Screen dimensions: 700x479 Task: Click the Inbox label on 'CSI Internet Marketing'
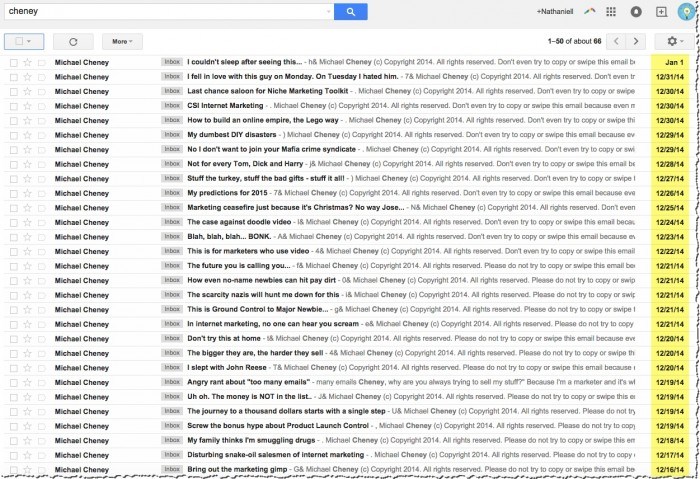(172, 106)
